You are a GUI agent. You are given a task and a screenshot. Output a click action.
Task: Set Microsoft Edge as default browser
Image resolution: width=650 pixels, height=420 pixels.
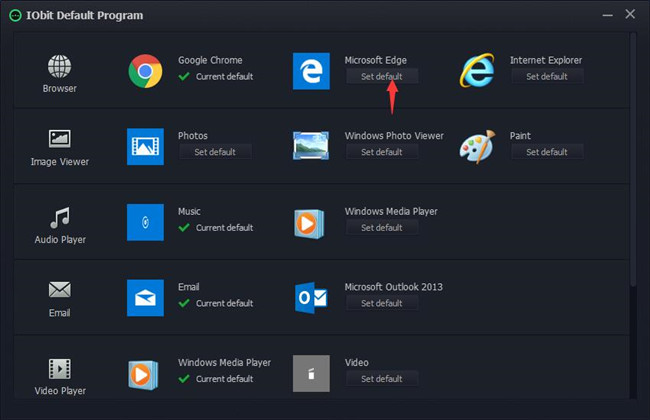pos(382,76)
